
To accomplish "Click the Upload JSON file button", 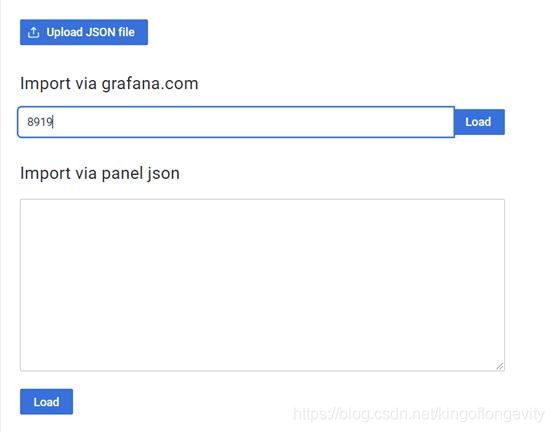I will [x=84, y=32].
